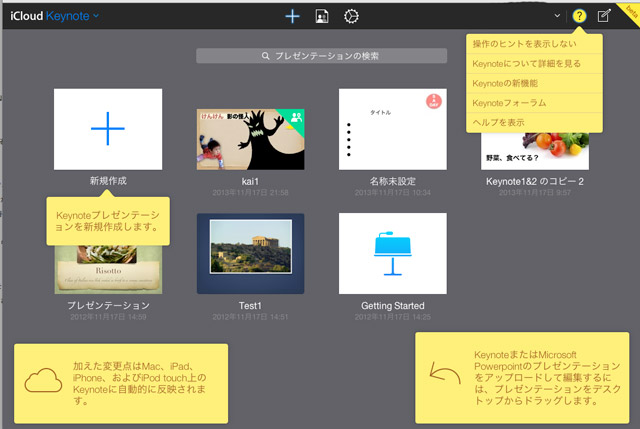
Task: Click the cloud icon in sync hint
Action: point(43,380)
